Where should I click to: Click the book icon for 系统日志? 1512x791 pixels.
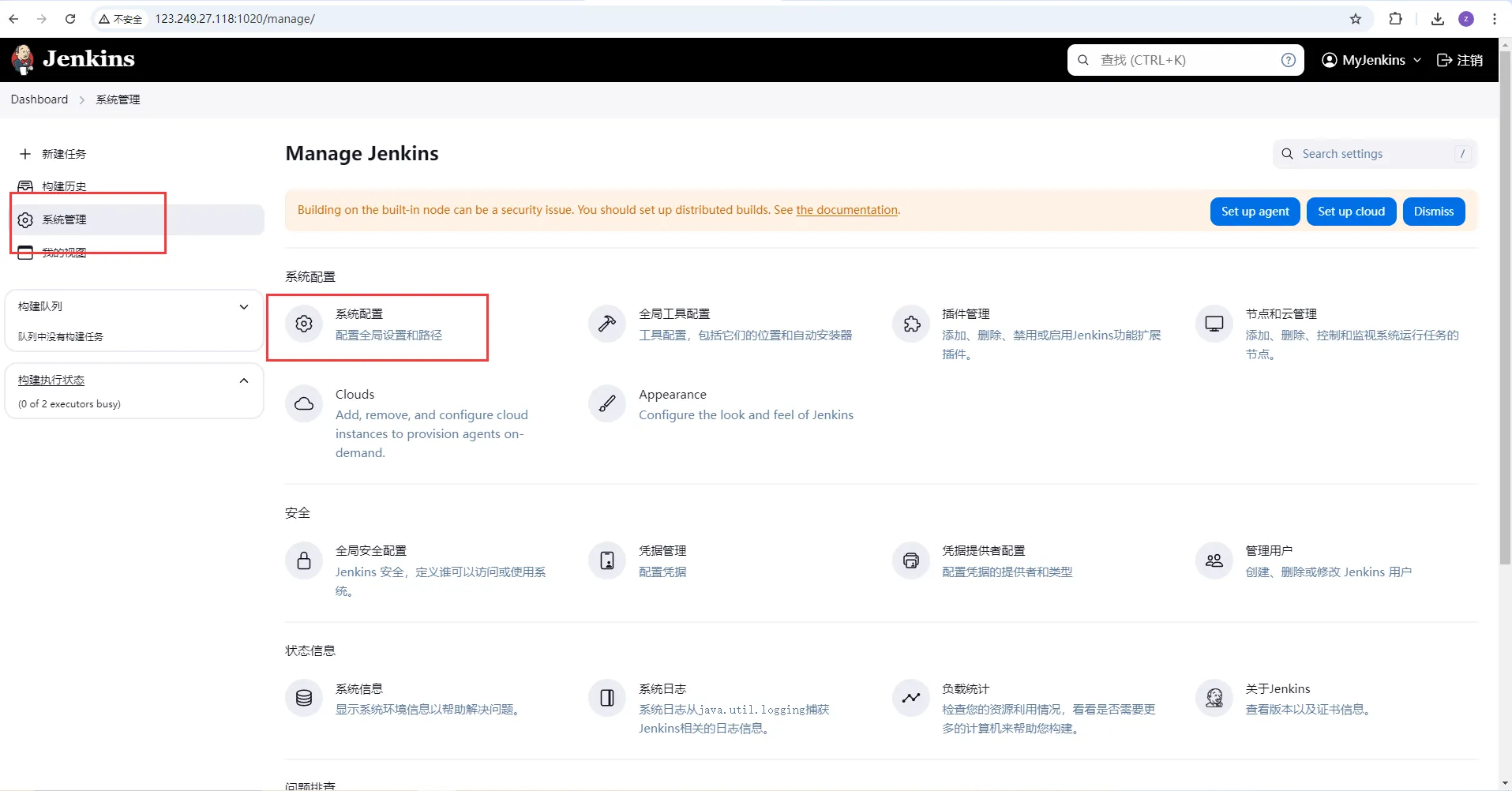pyautogui.click(x=607, y=698)
